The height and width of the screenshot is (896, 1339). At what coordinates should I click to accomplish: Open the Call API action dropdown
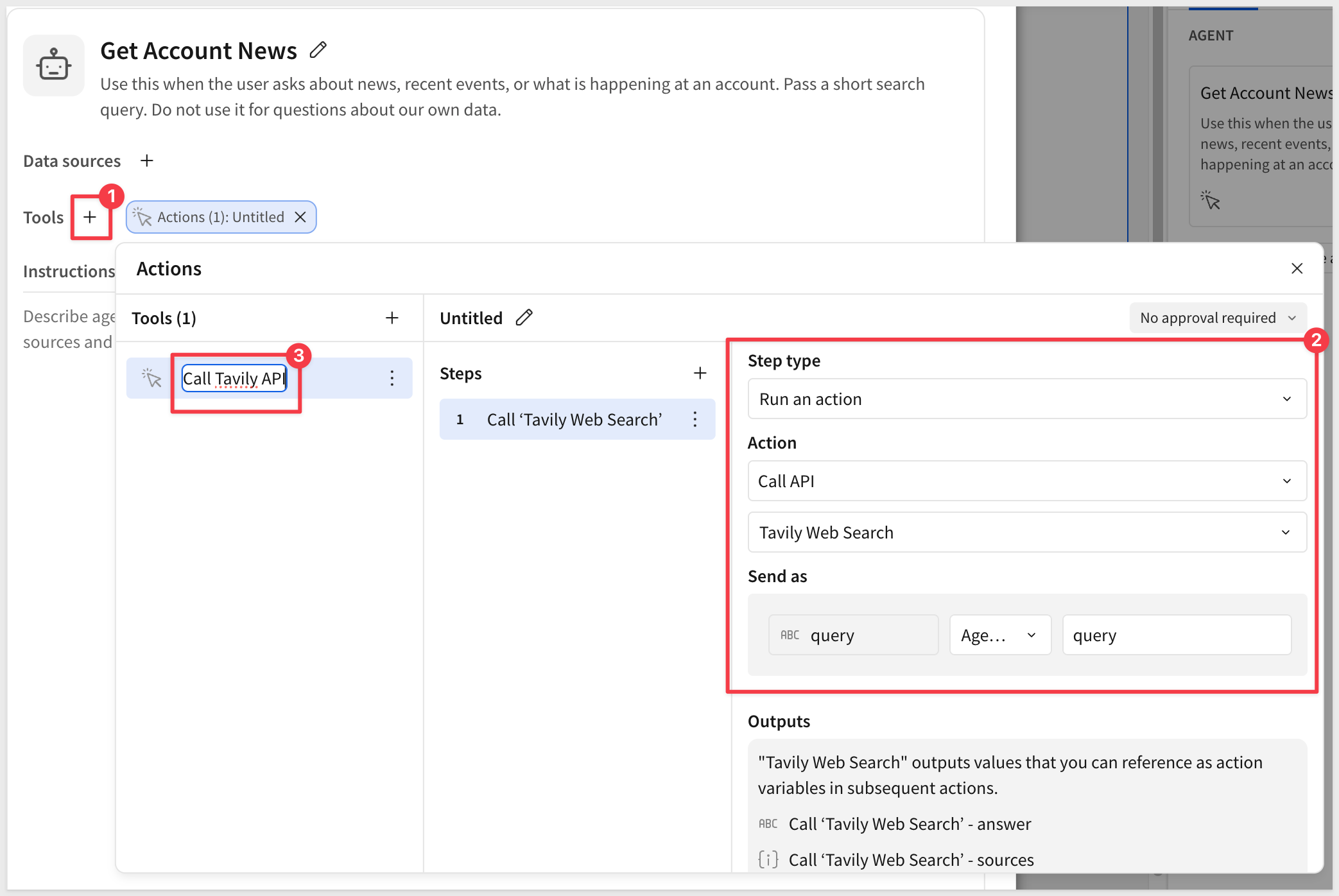coord(1027,481)
